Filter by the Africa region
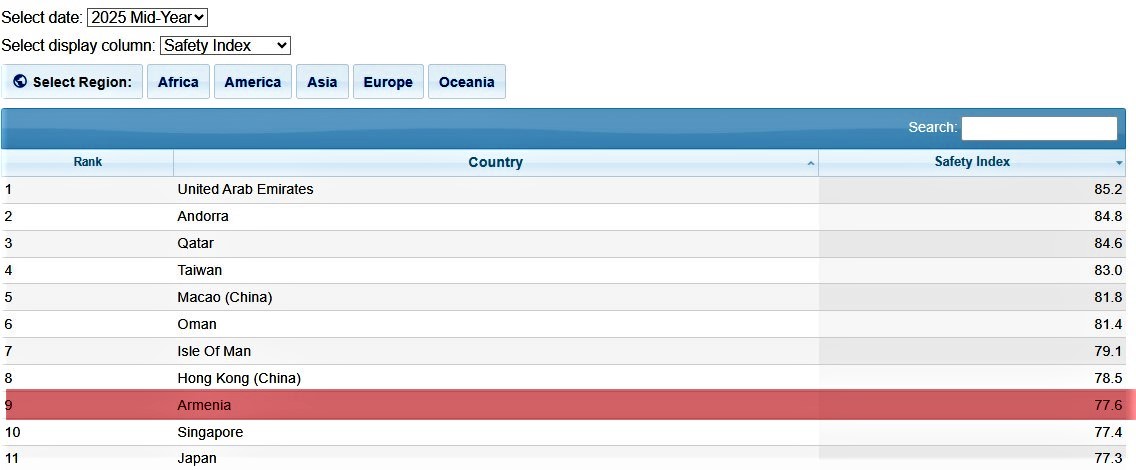Image resolution: width=1136 pixels, height=470 pixels. [x=178, y=82]
